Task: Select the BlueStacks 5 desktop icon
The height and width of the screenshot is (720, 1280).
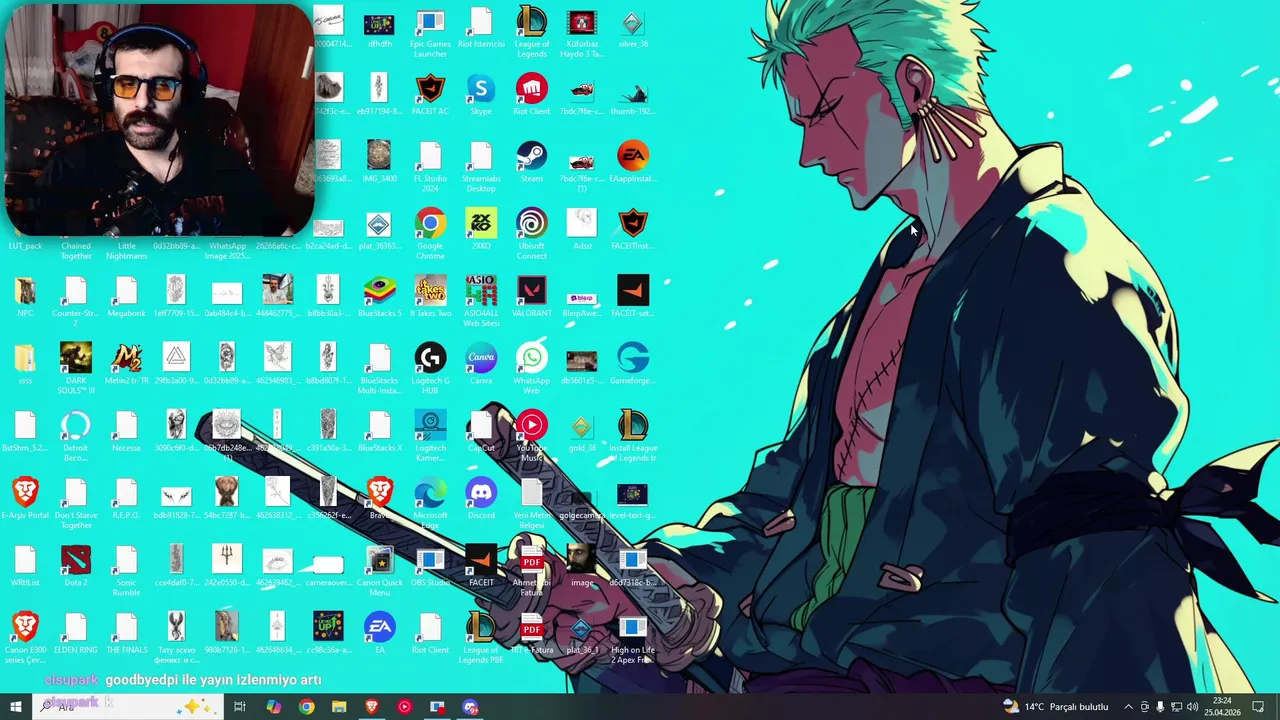Action: point(379,297)
